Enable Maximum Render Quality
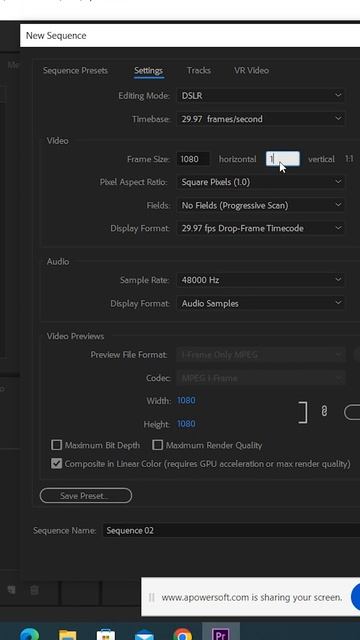360x640 pixels. (157, 445)
